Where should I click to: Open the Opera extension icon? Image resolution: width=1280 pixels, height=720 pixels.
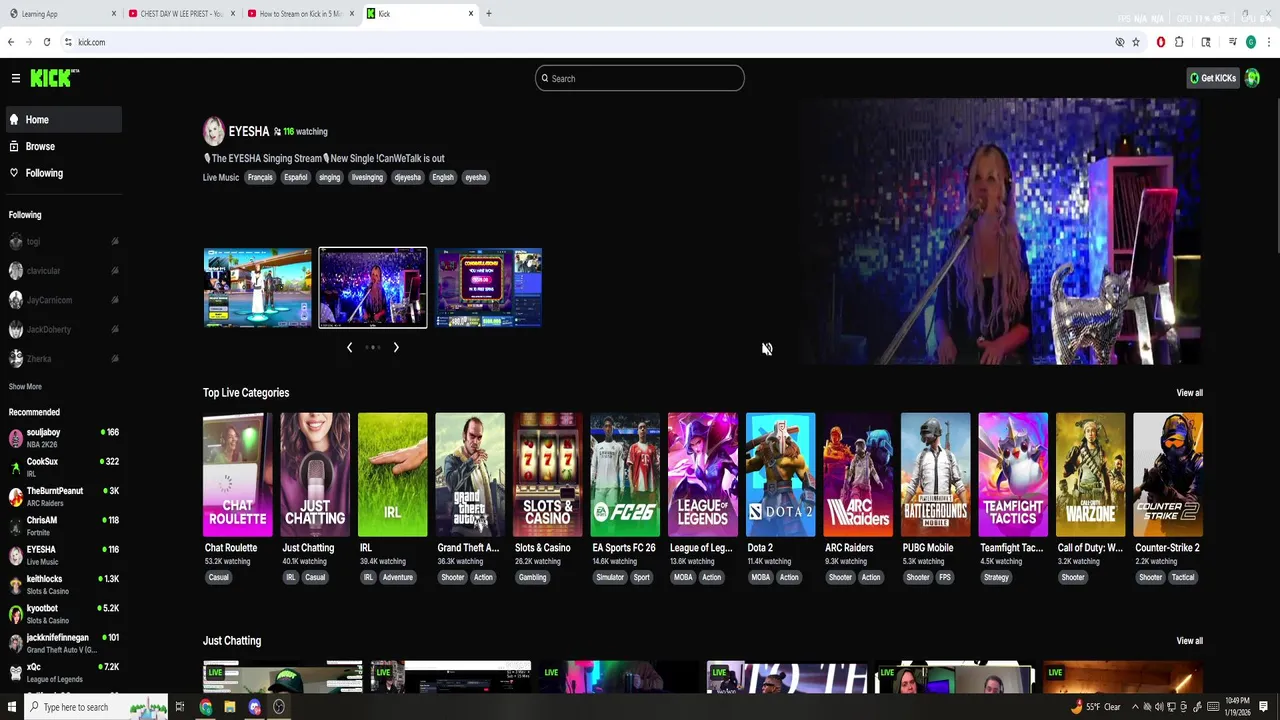1161,42
